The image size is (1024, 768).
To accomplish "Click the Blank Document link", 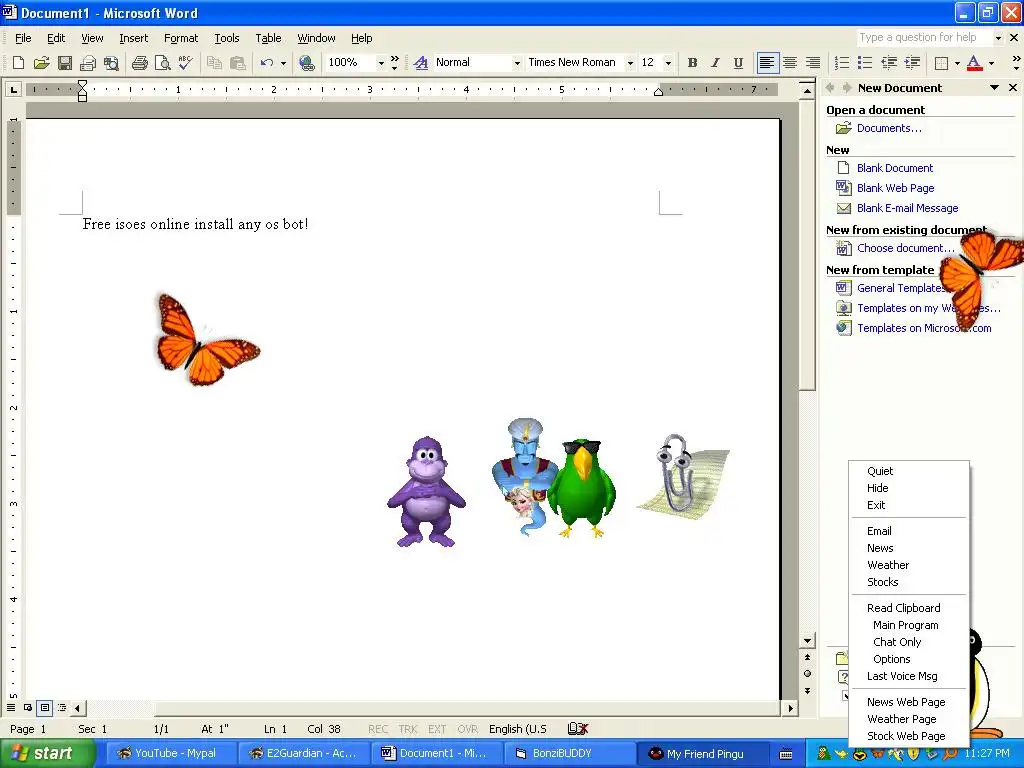I will tap(895, 168).
